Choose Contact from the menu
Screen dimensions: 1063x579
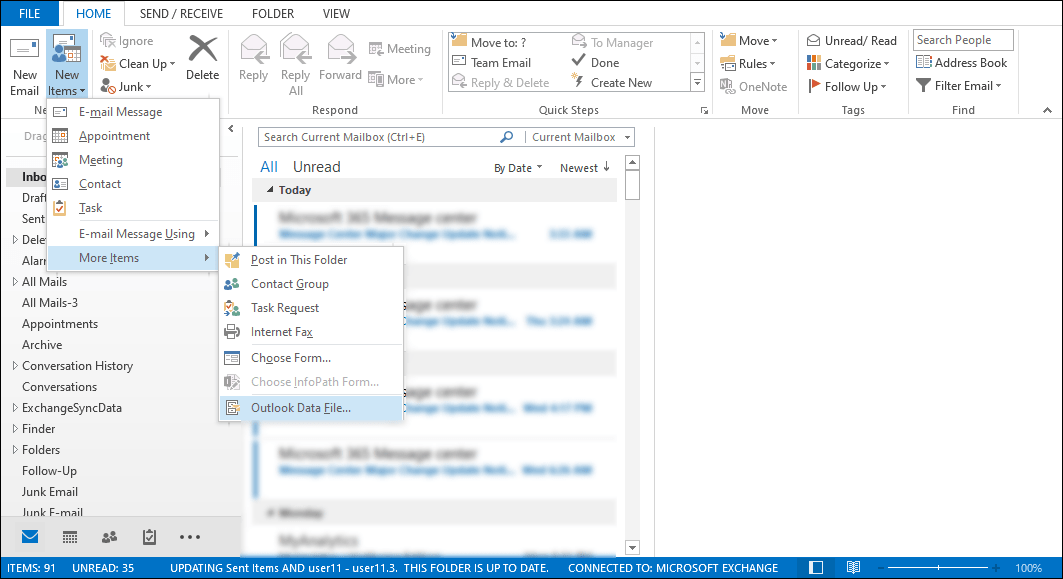(134, 184)
